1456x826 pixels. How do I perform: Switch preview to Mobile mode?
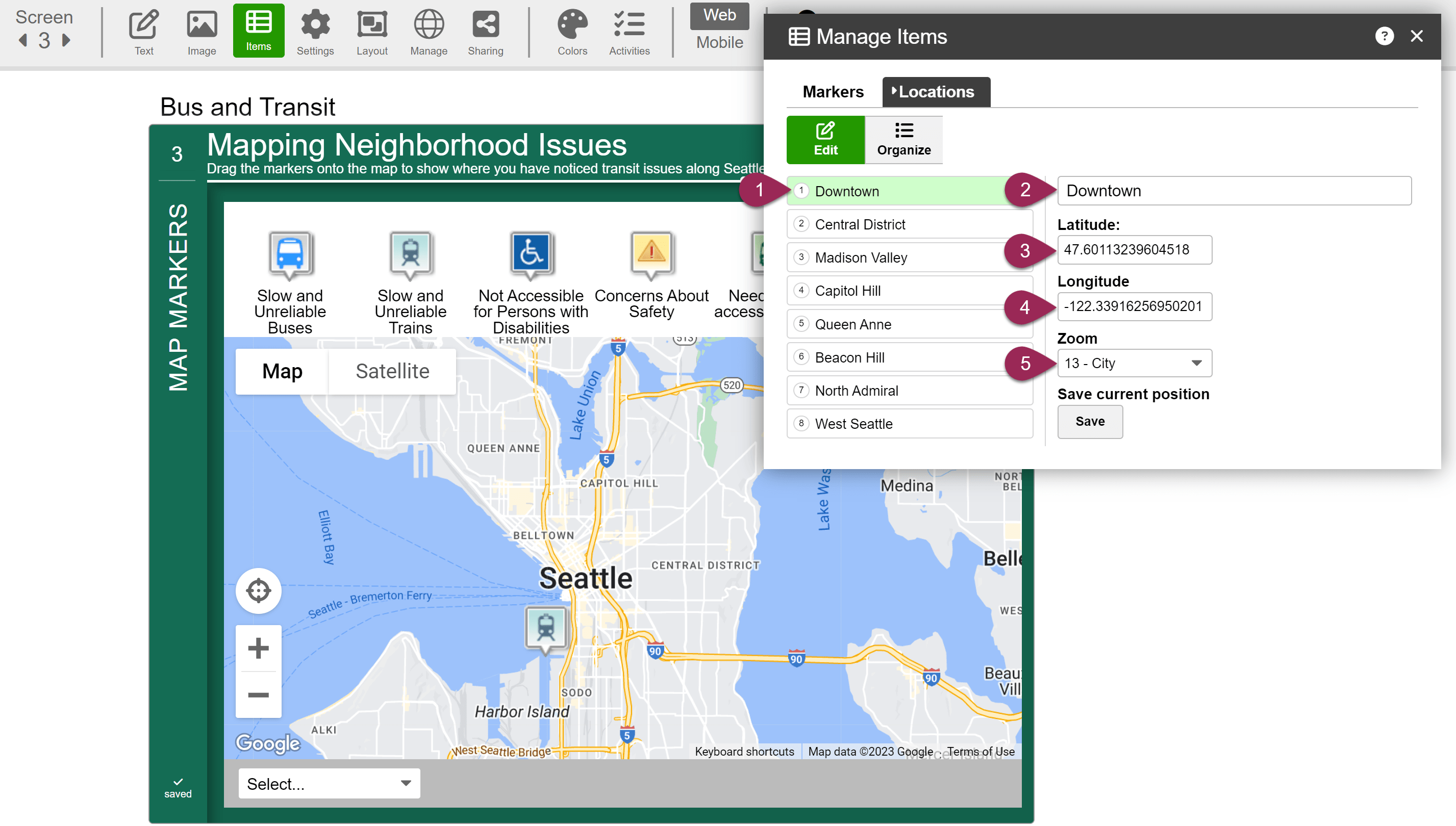[719, 42]
